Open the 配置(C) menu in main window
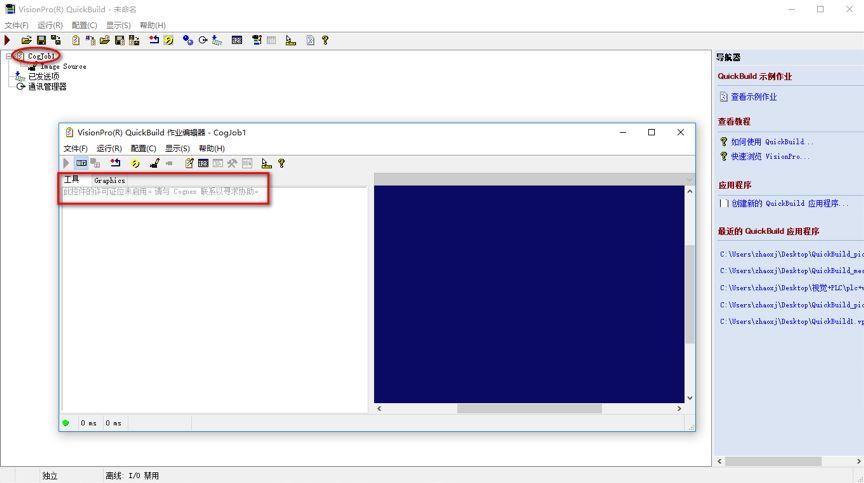The image size is (864, 483). pos(84,25)
